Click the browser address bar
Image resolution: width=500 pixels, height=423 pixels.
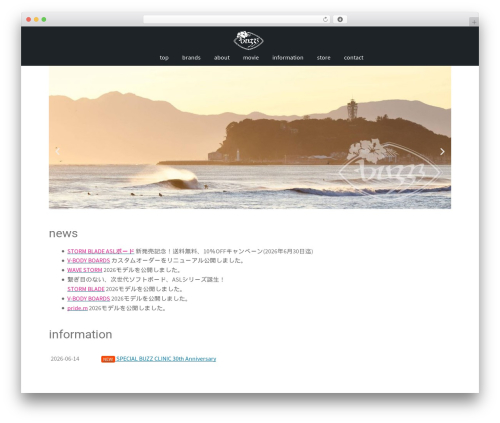tap(237, 19)
